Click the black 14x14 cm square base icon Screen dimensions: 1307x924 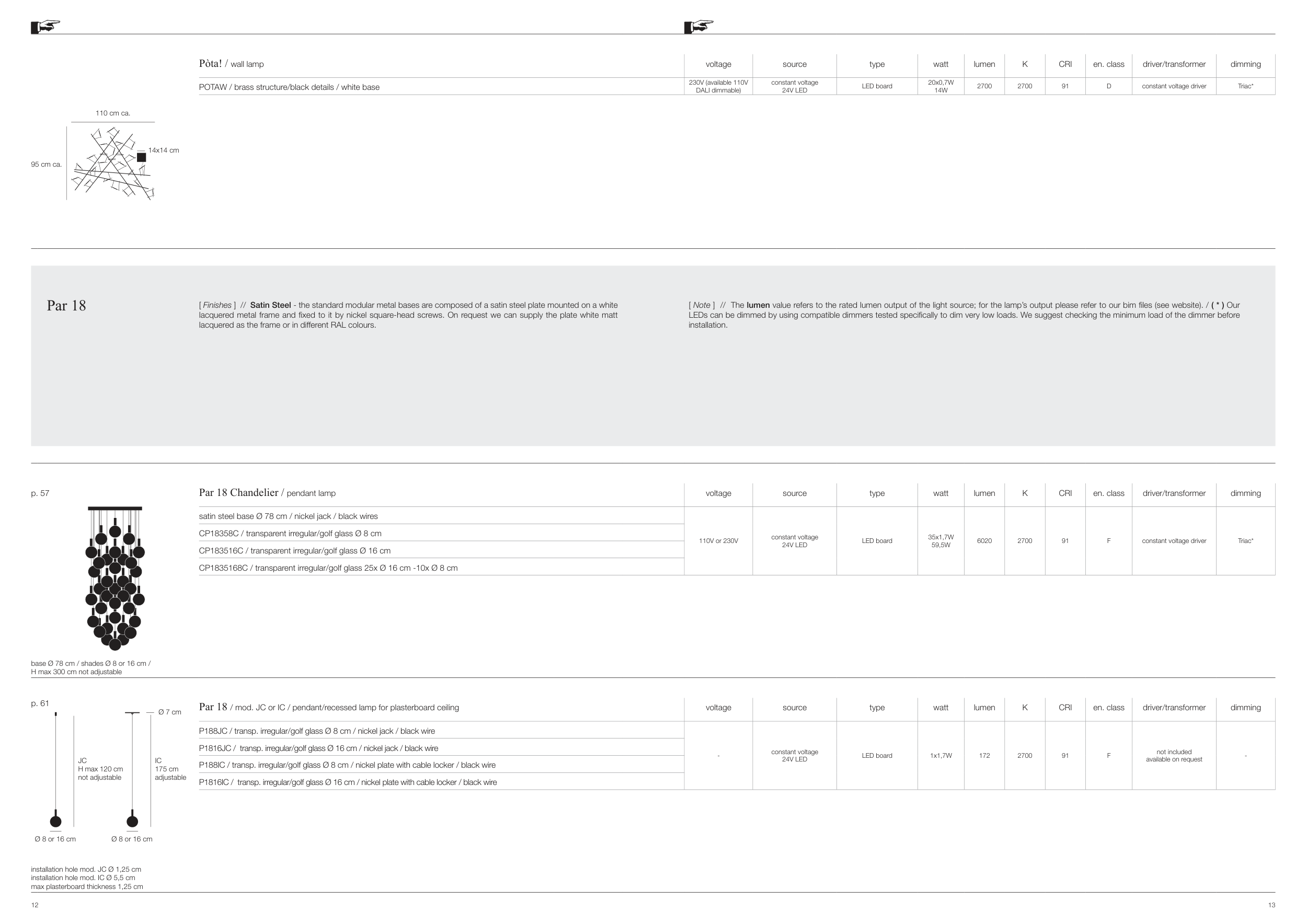click(141, 158)
